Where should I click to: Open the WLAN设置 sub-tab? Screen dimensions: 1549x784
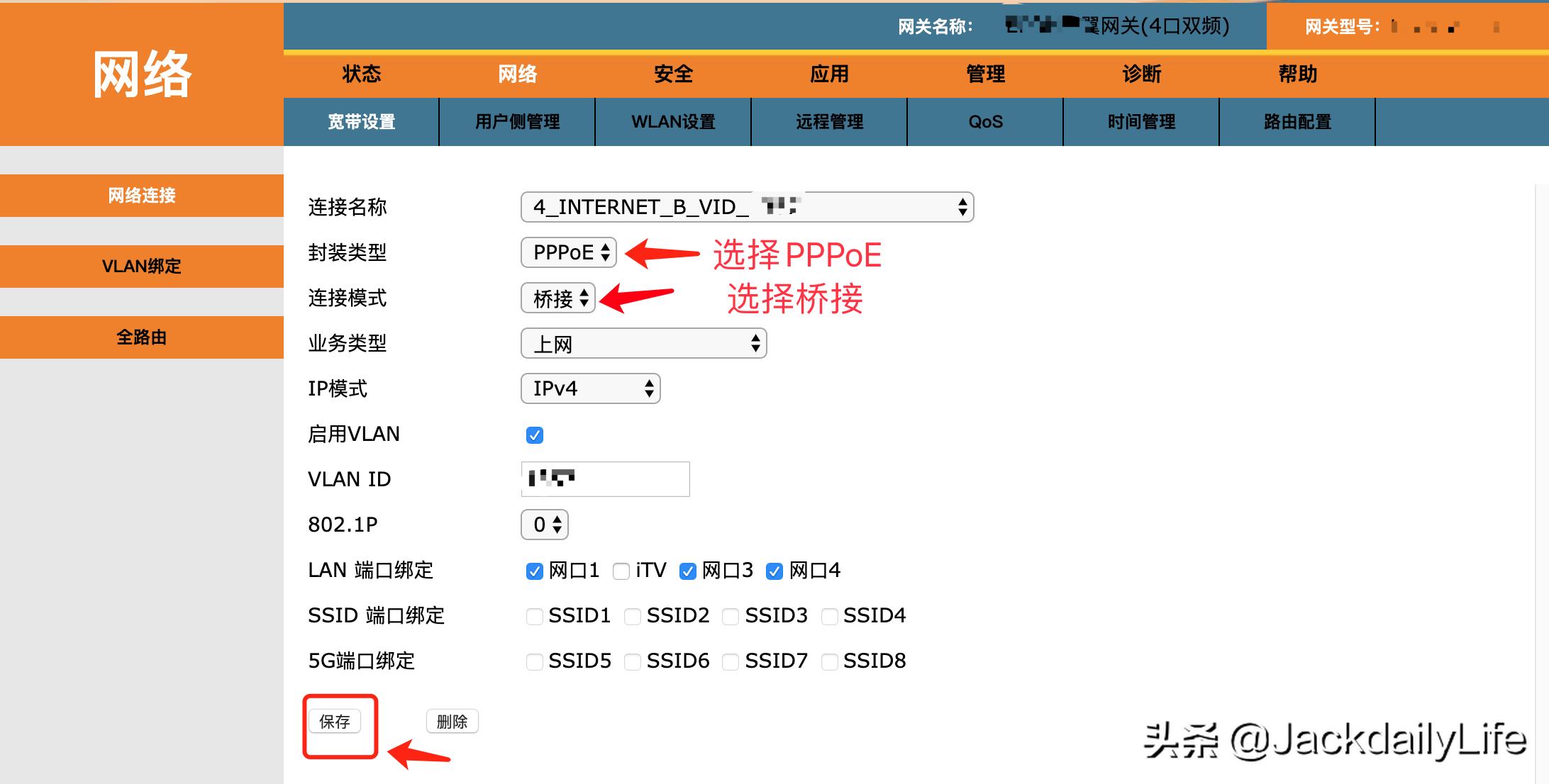coord(672,121)
